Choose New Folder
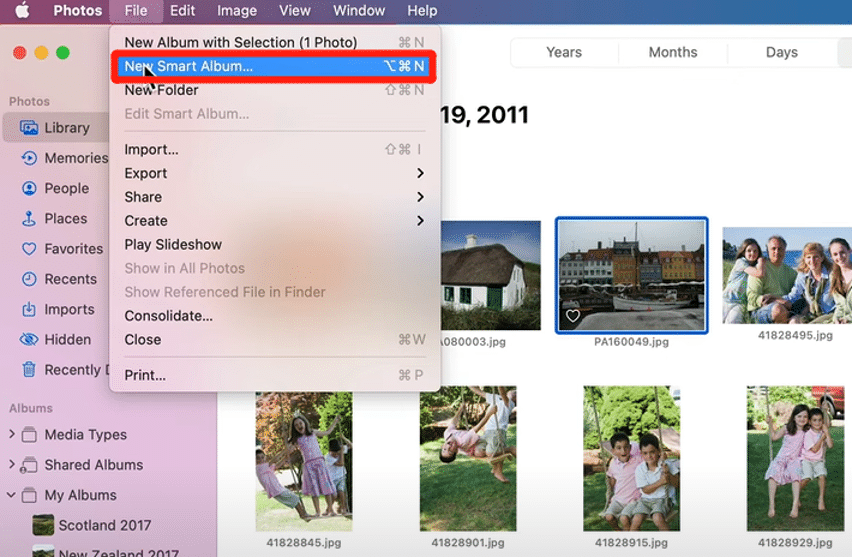The height and width of the screenshot is (558, 852). [274, 90]
